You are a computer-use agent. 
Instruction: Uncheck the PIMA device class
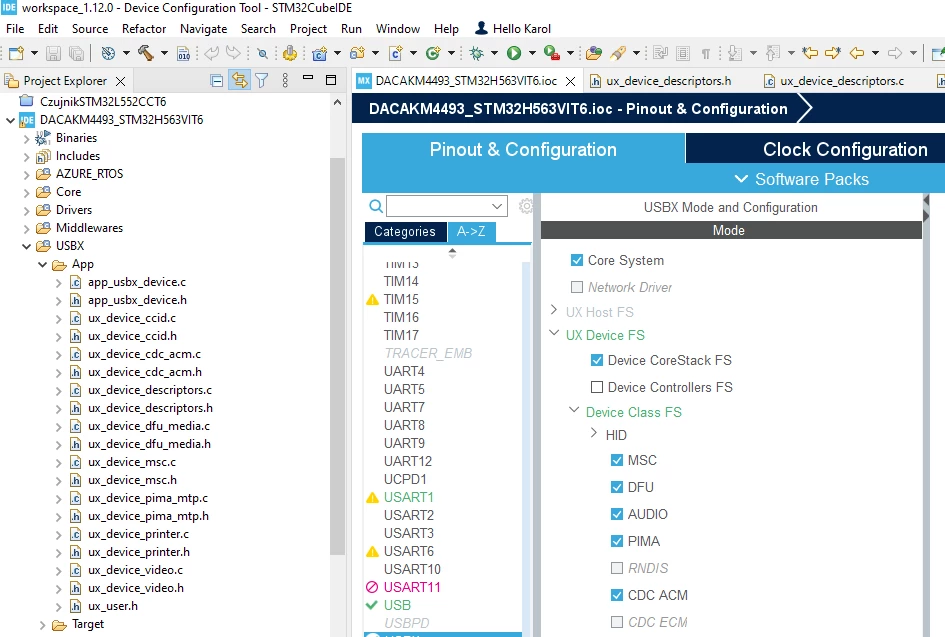click(x=617, y=541)
